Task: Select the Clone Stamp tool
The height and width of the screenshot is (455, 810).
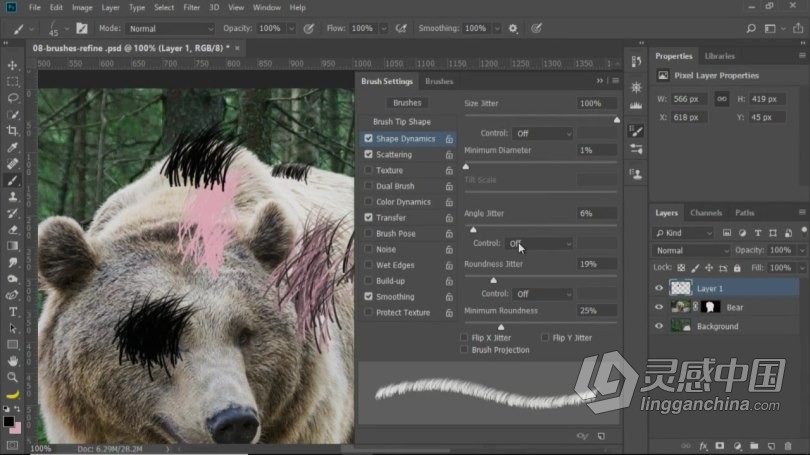Action: tap(13, 197)
